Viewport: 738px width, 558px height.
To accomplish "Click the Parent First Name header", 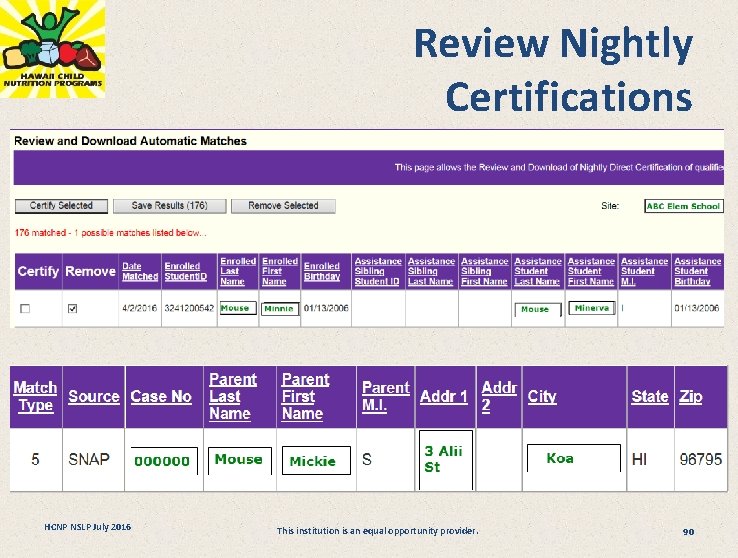I will point(305,396).
